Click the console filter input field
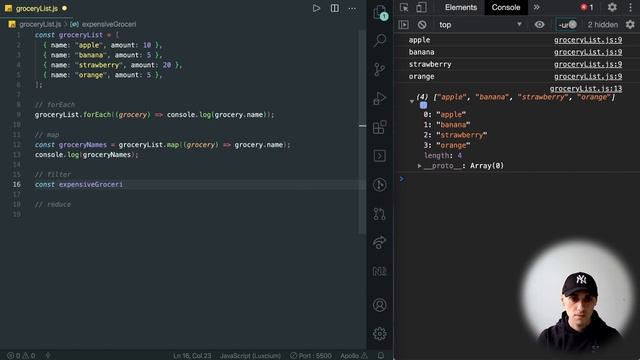This screenshot has width=640, height=360. pyautogui.click(x=567, y=25)
